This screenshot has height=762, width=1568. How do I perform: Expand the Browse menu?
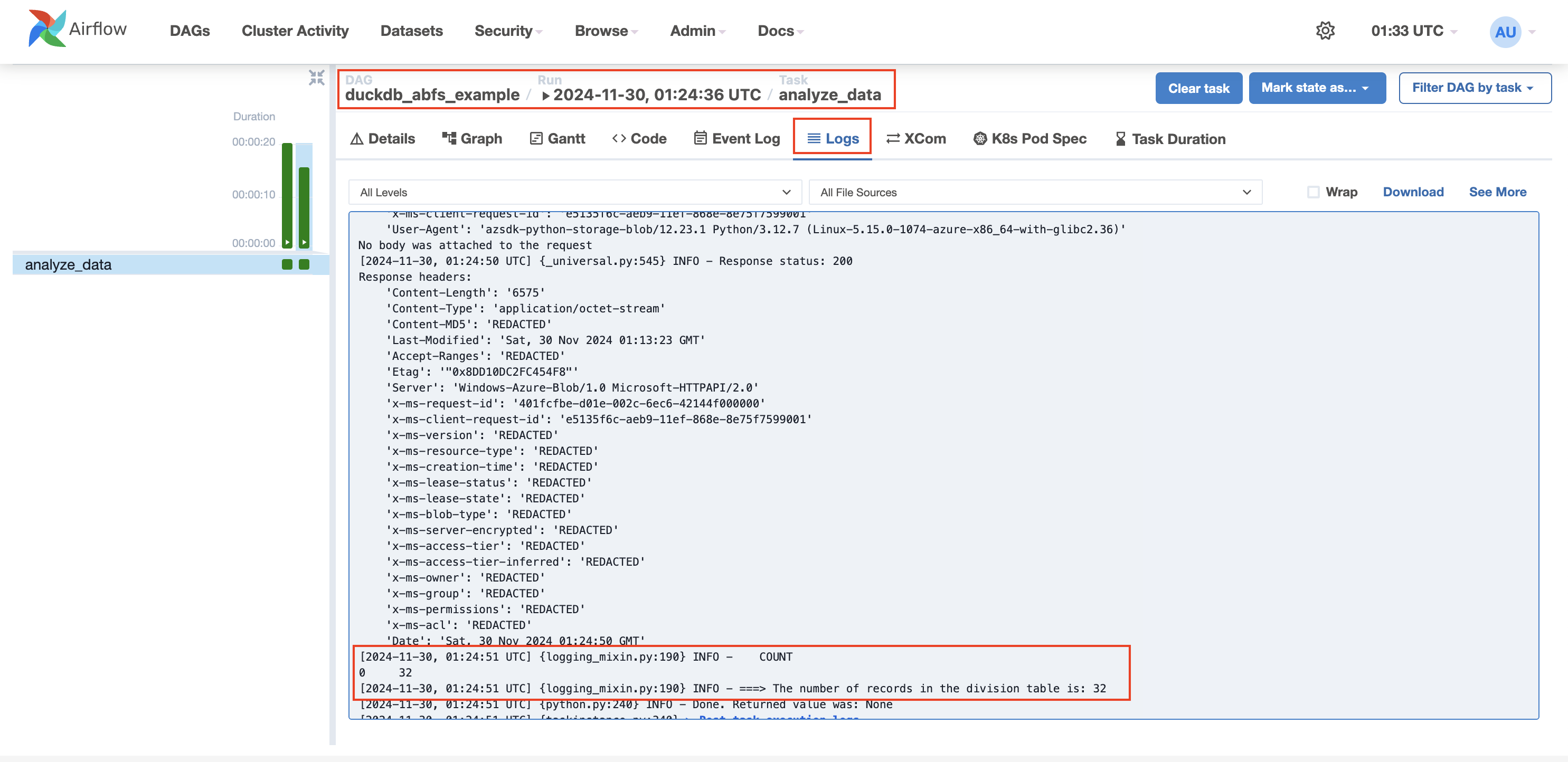(606, 31)
